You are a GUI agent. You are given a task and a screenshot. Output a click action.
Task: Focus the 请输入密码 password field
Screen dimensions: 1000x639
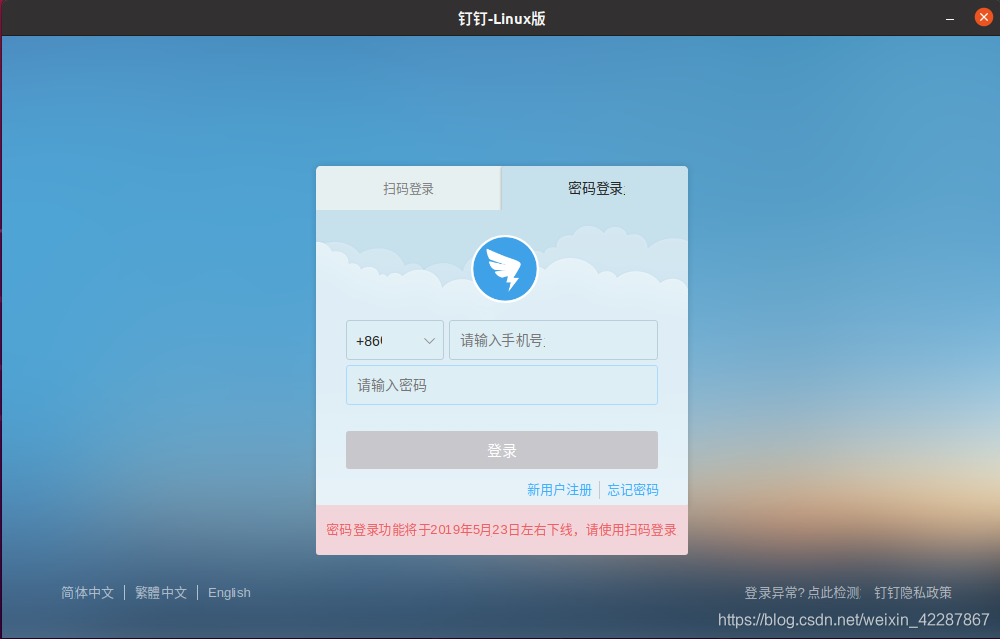[x=502, y=385]
